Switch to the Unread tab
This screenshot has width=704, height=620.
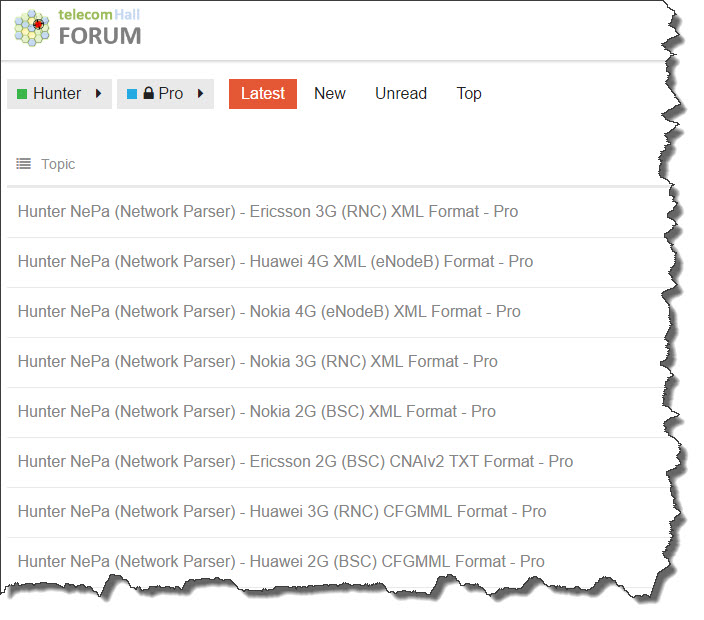click(x=401, y=93)
